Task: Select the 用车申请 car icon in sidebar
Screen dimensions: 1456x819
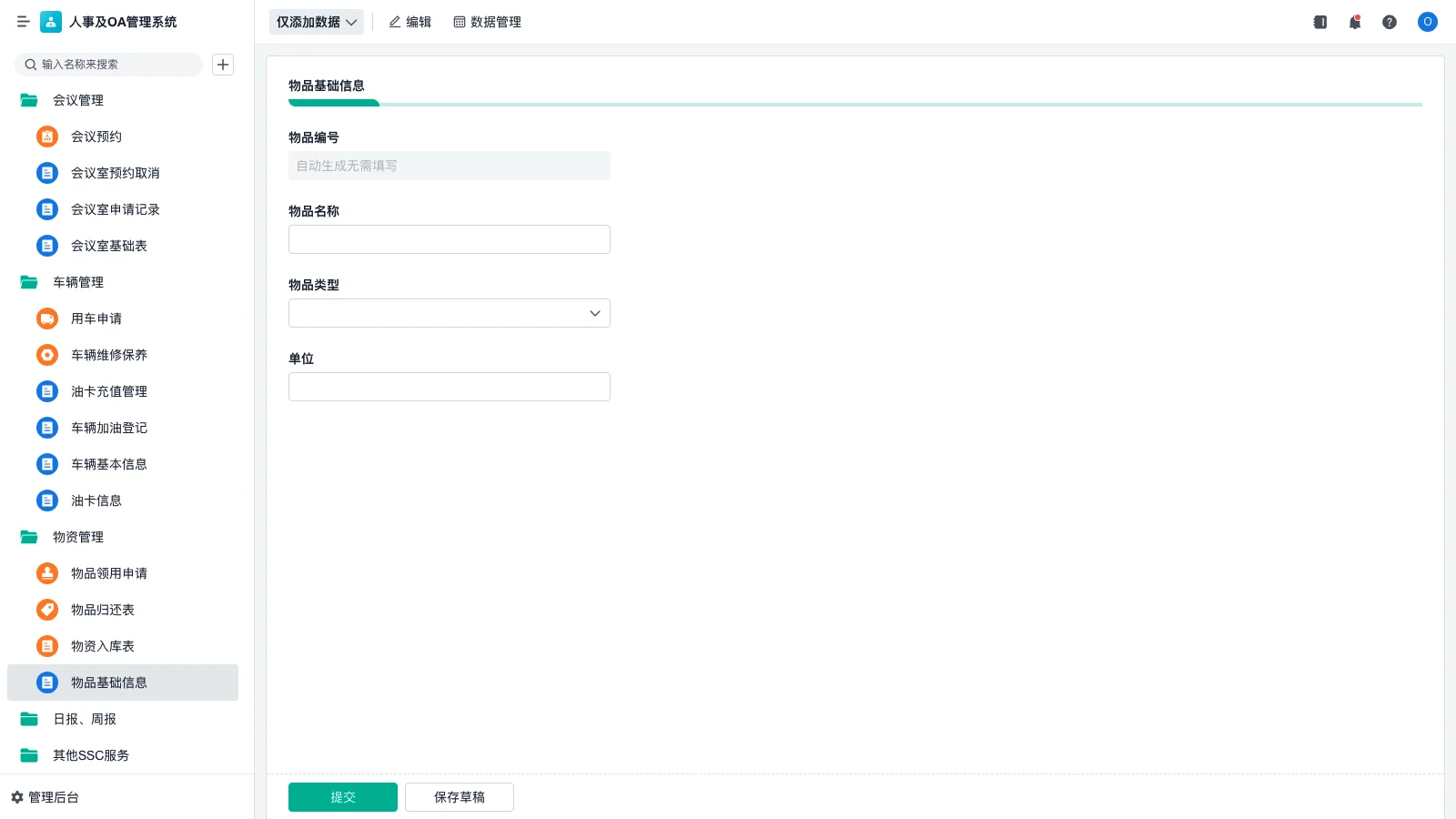Action: point(46,318)
